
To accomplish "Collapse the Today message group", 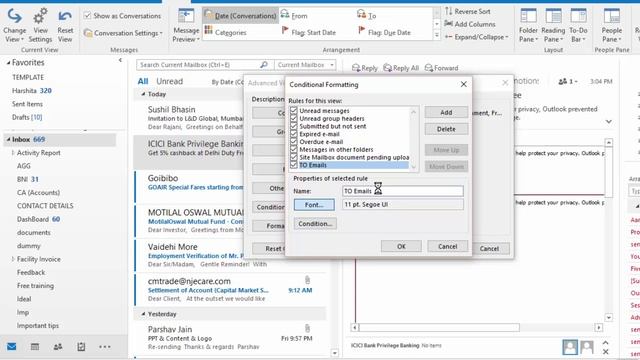I will point(143,94).
